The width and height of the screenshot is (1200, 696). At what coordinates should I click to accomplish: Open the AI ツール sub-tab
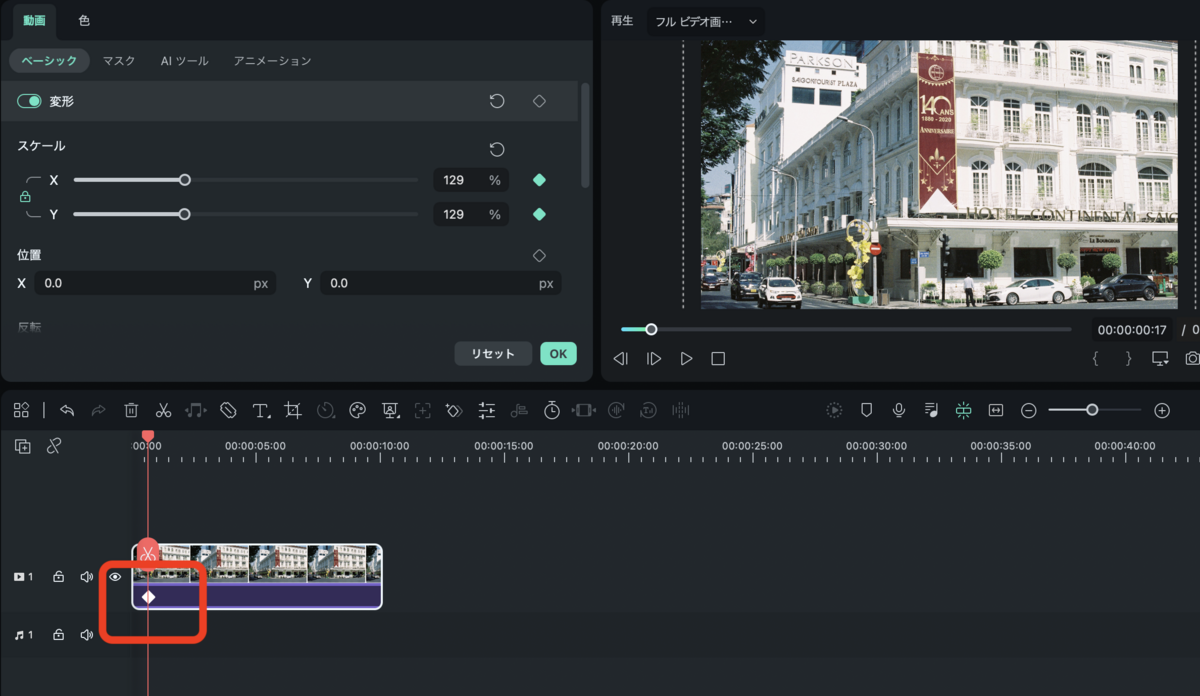pyautogui.click(x=185, y=61)
